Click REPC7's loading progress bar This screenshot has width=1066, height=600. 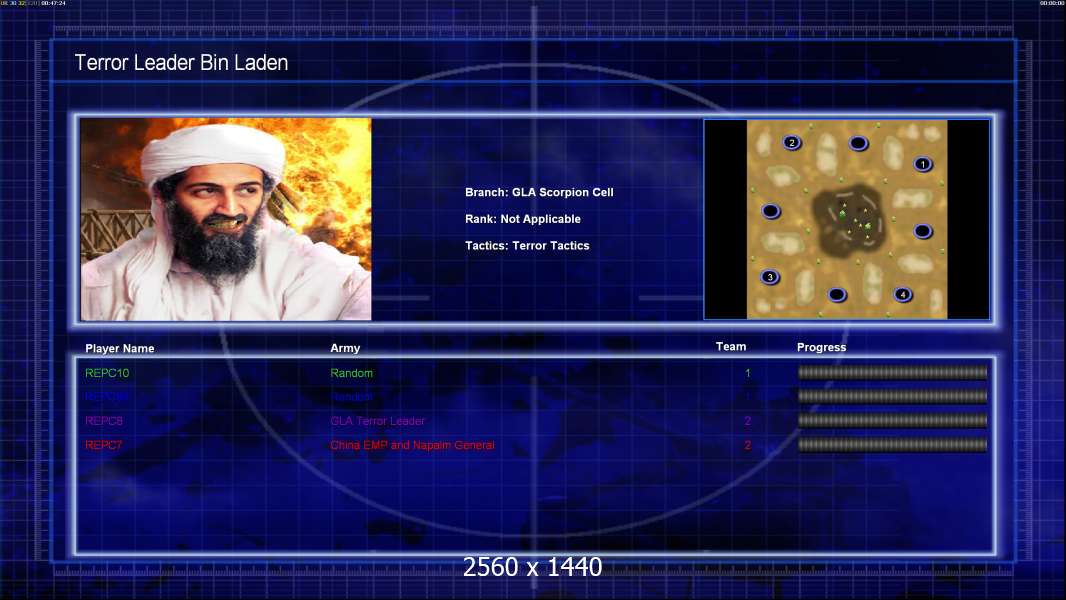click(x=893, y=445)
